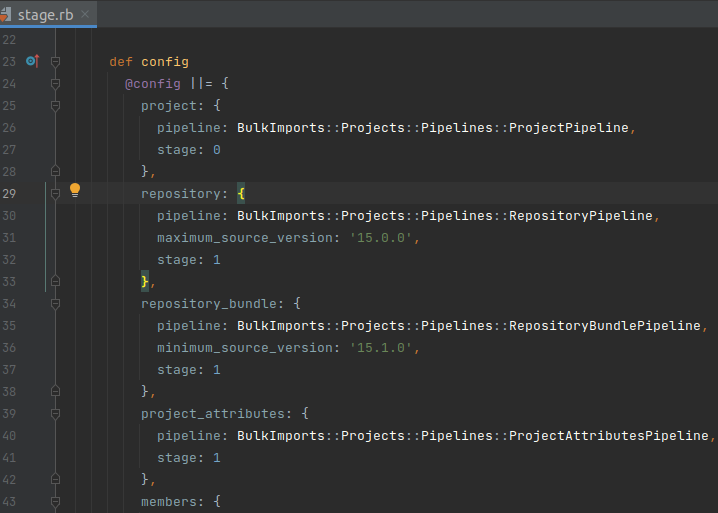Click the Ruby file icon on stage.rb tab
Image resolution: width=718 pixels, height=513 pixels.
(9, 14)
